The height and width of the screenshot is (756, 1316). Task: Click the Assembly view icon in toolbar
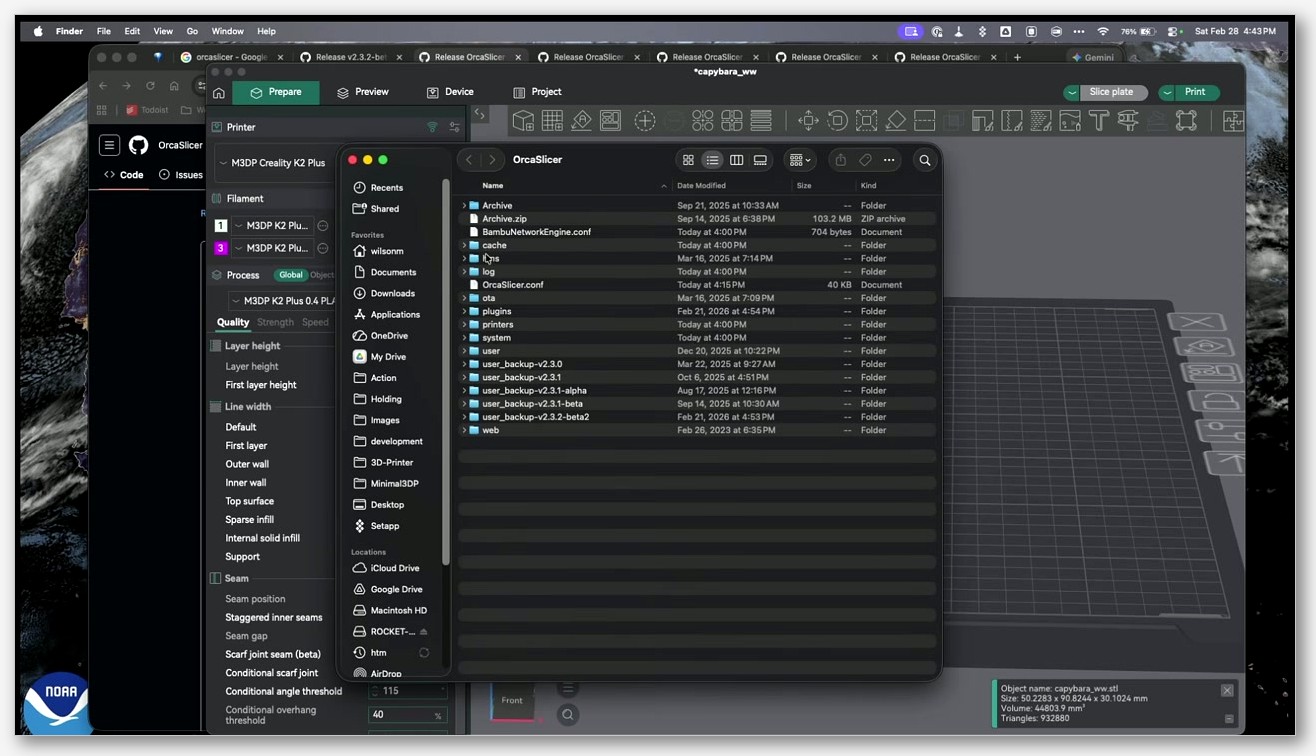(1186, 121)
